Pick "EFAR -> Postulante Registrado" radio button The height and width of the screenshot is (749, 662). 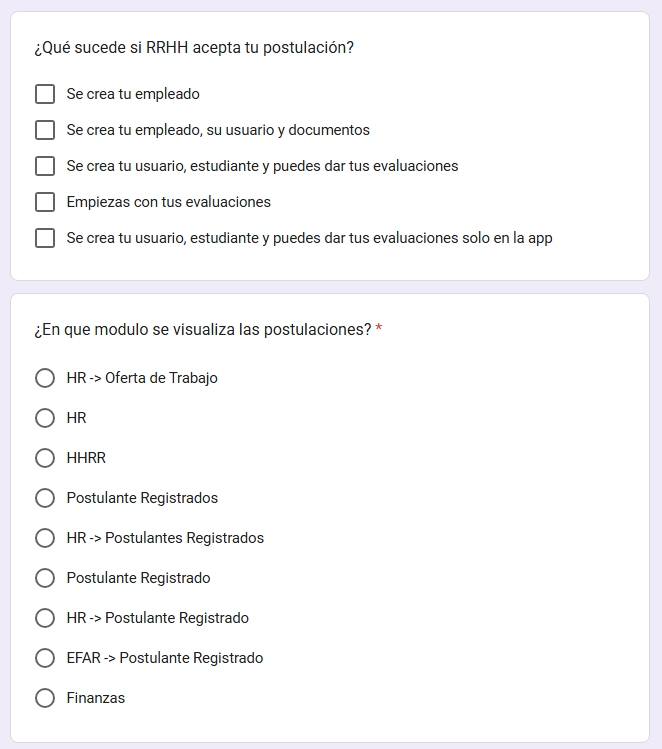coord(45,658)
